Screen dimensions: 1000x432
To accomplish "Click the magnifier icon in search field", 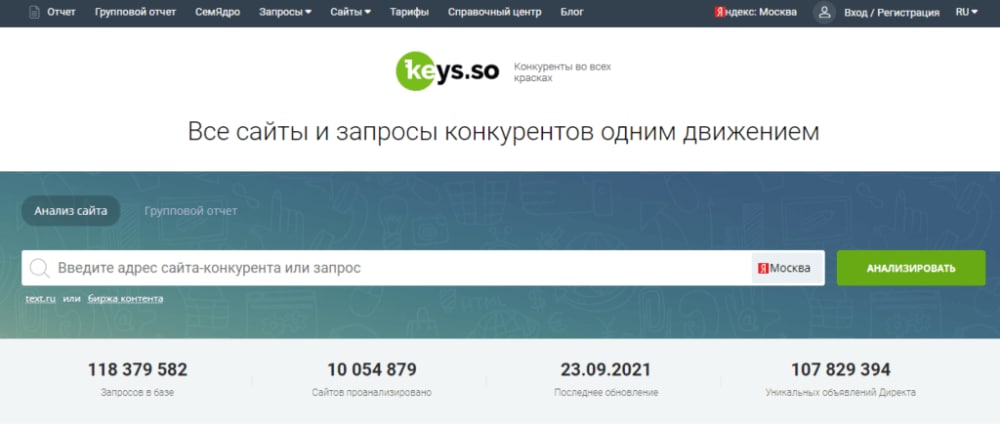I will 40,268.
